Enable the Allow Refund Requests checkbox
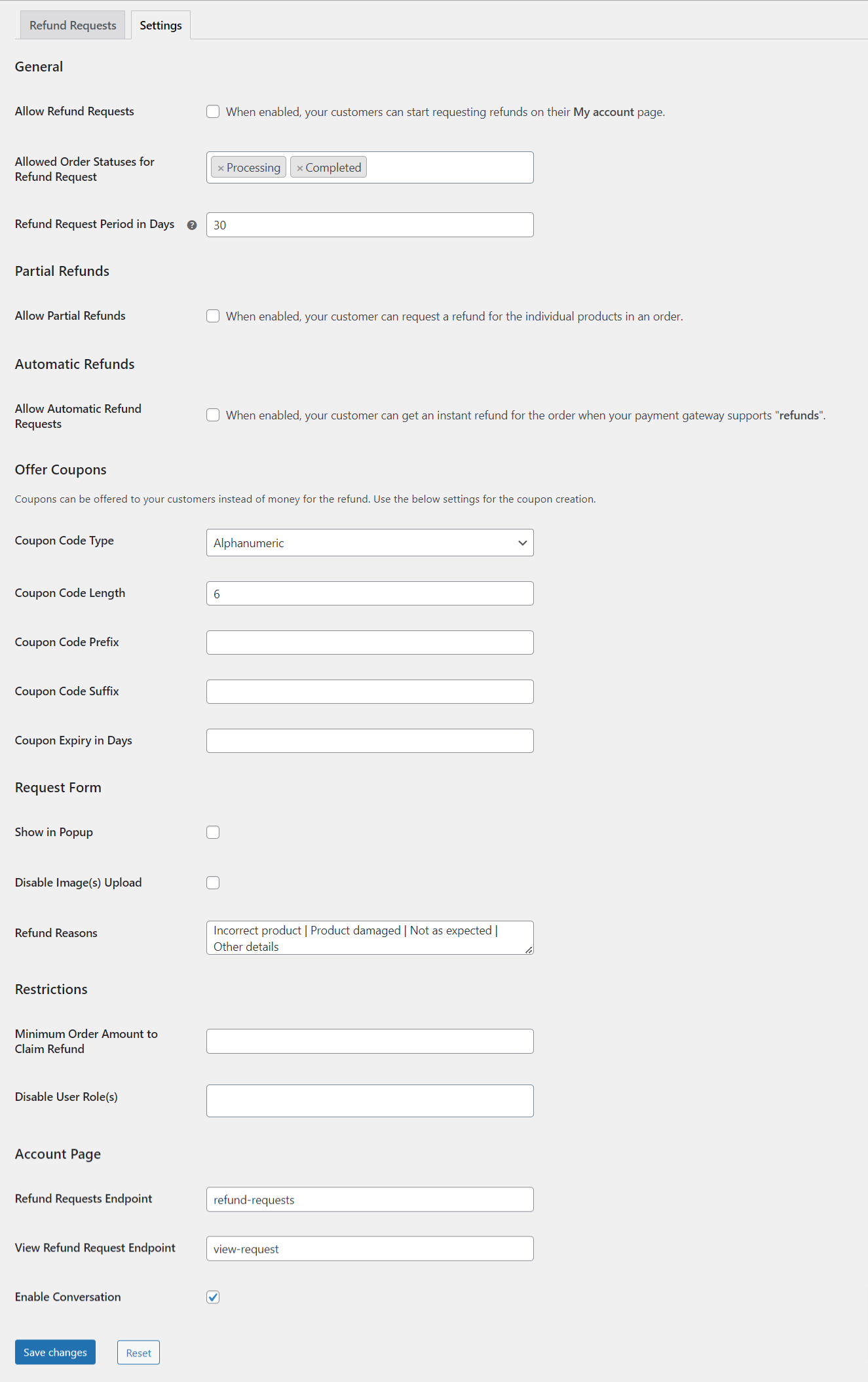This screenshot has width=868, height=1382. click(212, 111)
